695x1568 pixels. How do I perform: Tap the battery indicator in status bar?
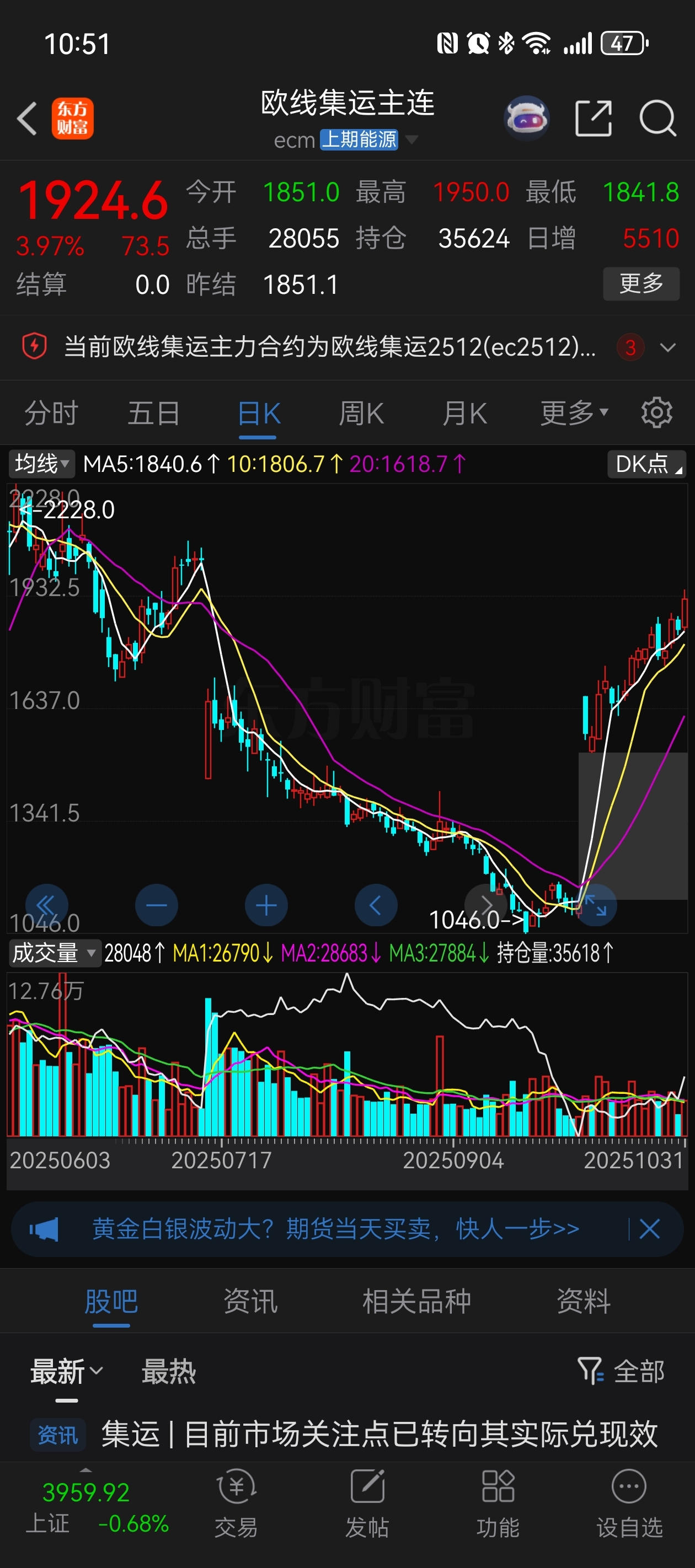click(624, 43)
